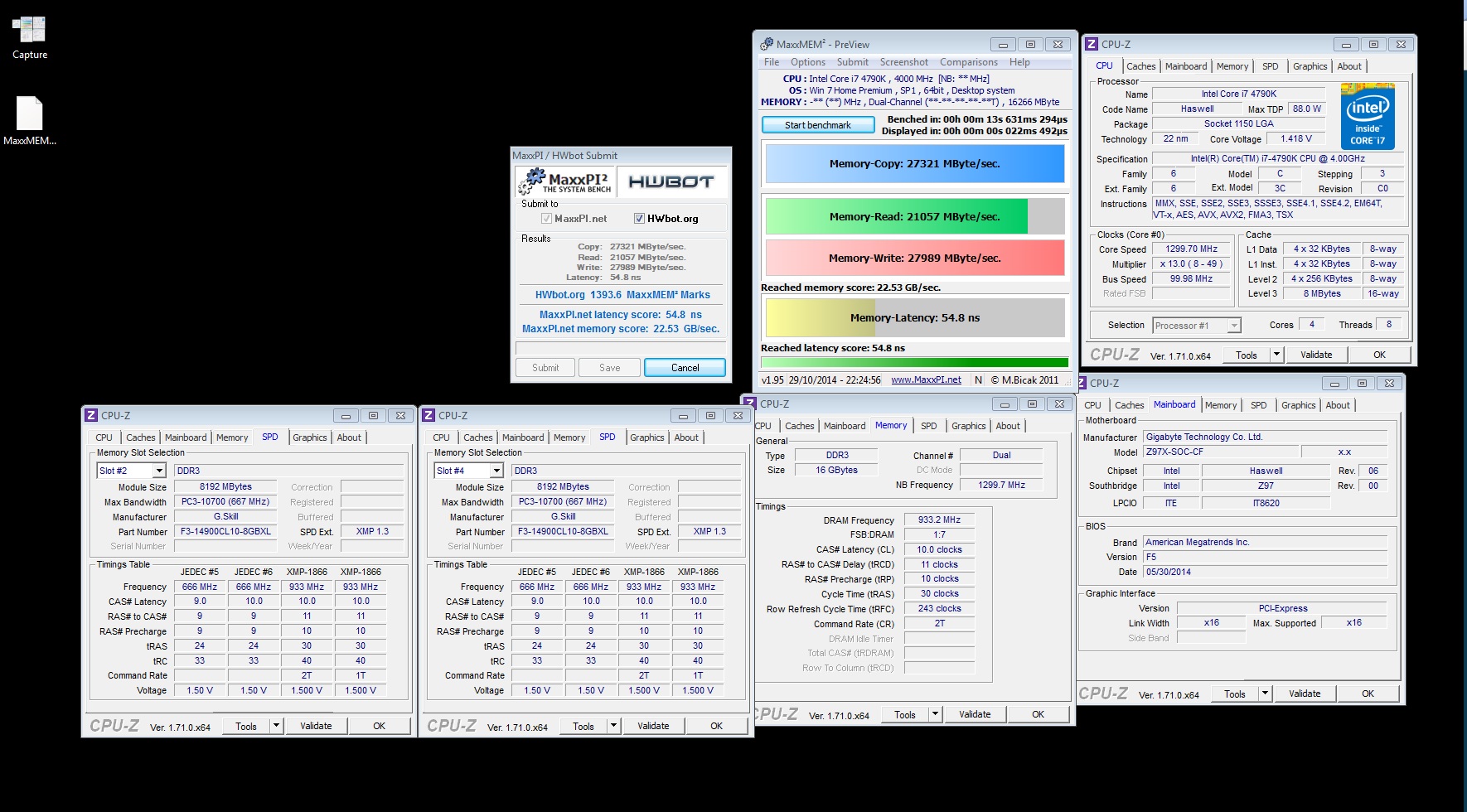Select SPD tab in the Memory window
Viewport: 1467px width, 812px height.
click(x=929, y=426)
